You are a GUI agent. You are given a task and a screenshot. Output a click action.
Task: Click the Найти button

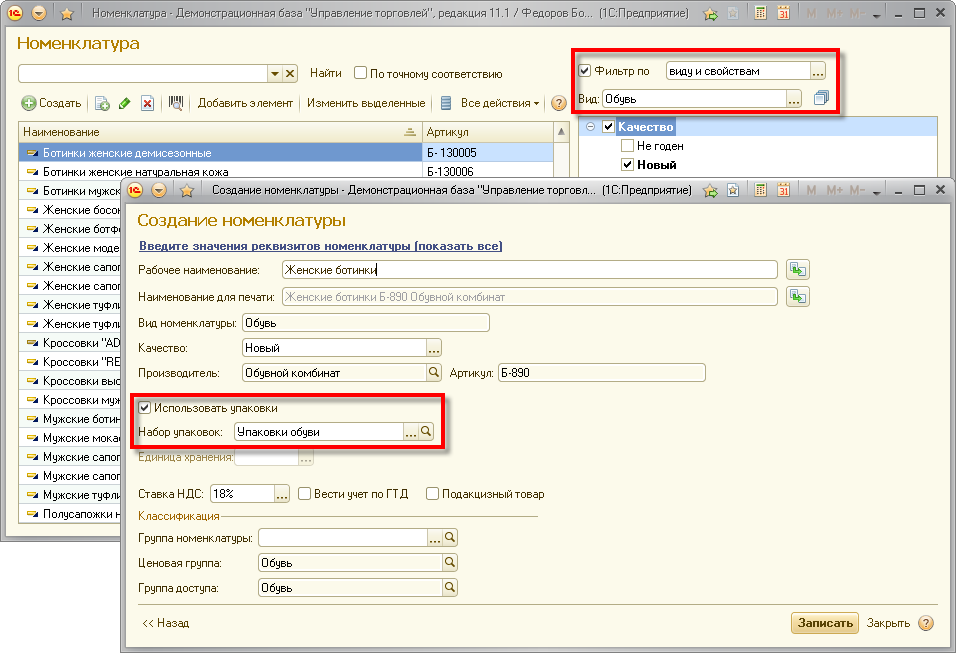tap(326, 73)
